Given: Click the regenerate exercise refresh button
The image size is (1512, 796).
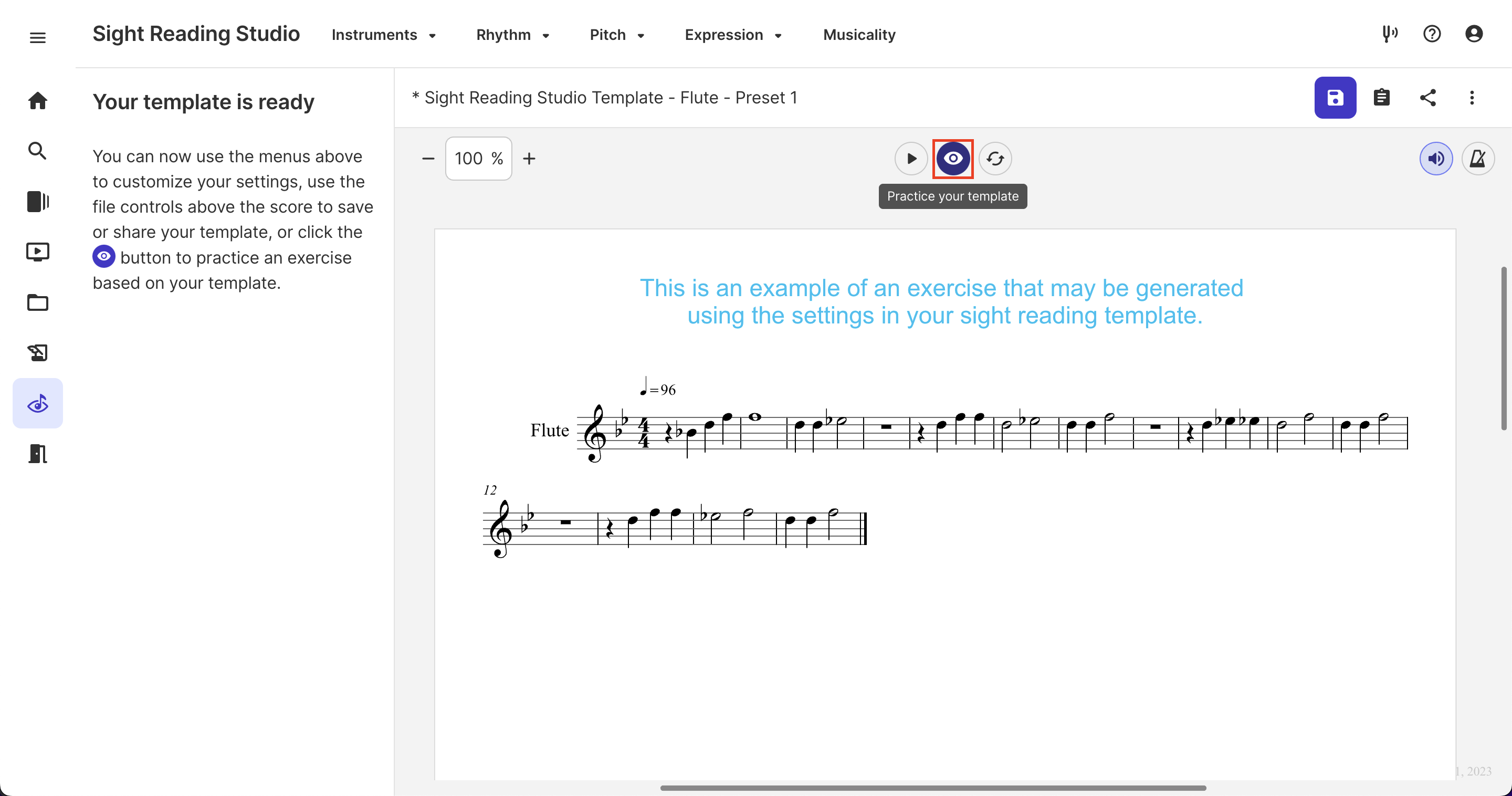Looking at the screenshot, I should tap(995, 159).
